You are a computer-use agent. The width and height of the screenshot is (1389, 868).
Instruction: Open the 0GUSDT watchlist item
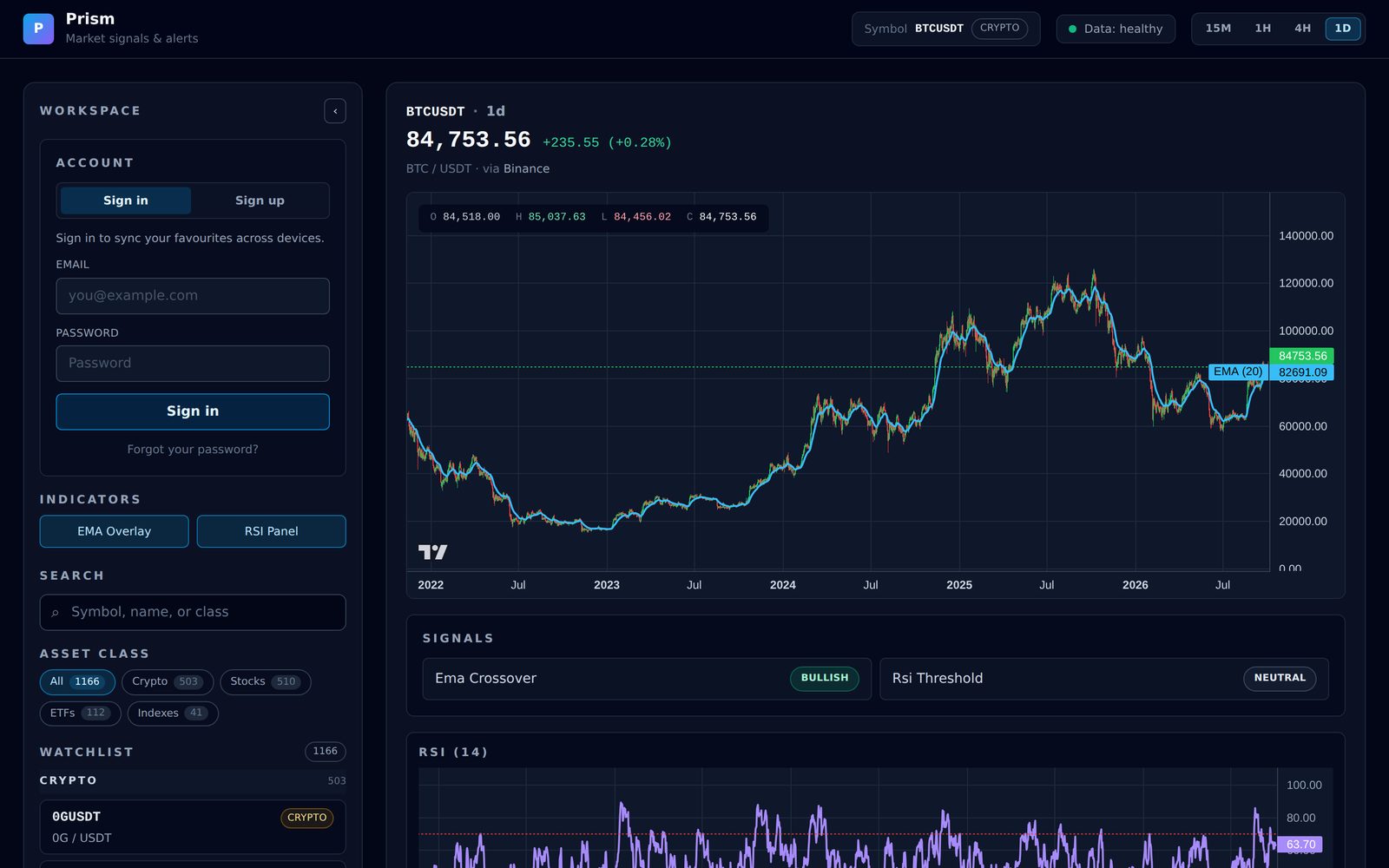pos(193,827)
